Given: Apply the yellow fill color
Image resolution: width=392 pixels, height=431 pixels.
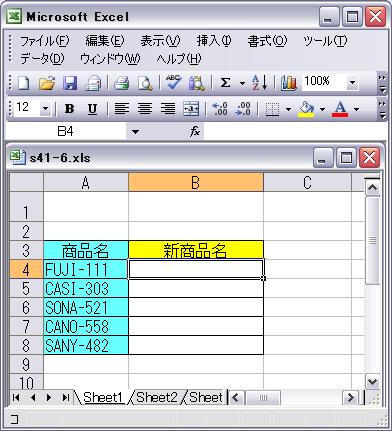Looking at the screenshot, I should click(x=306, y=109).
